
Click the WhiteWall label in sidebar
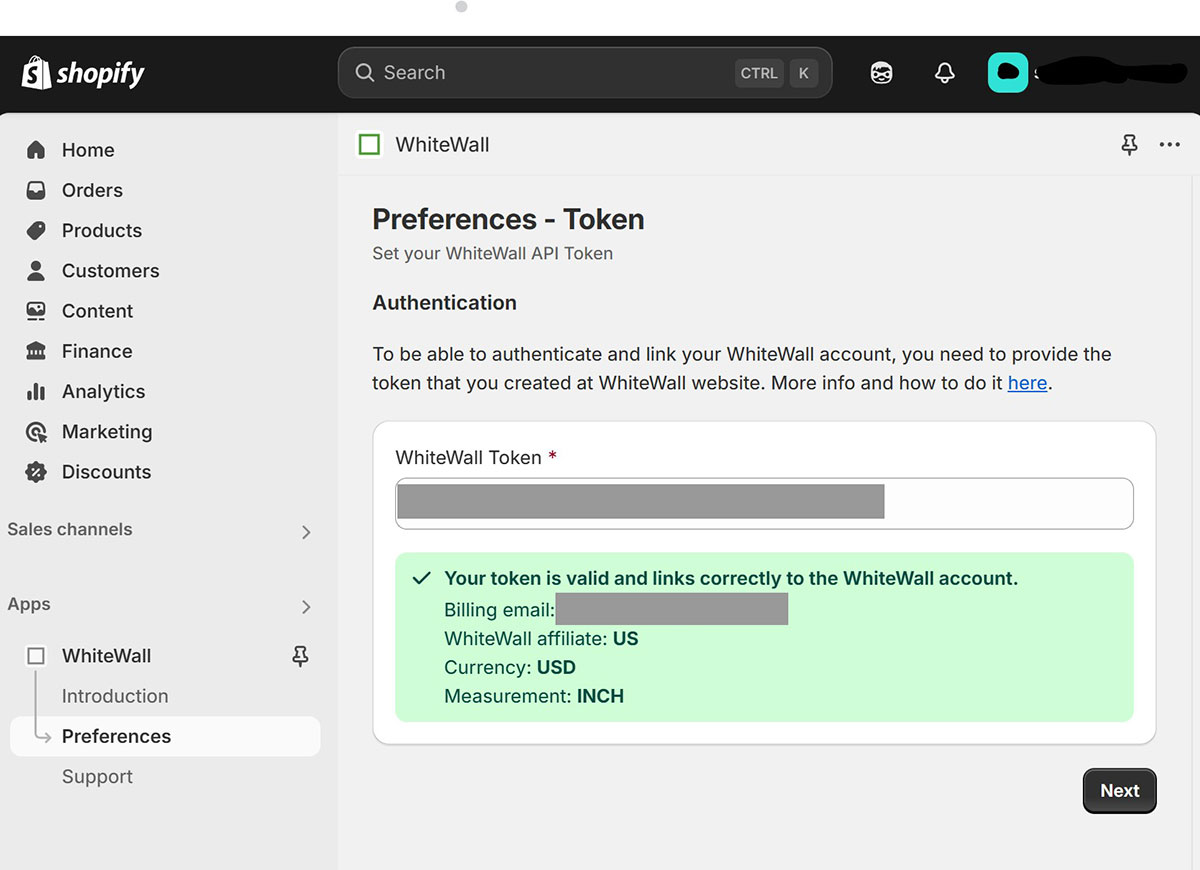[x=106, y=656]
